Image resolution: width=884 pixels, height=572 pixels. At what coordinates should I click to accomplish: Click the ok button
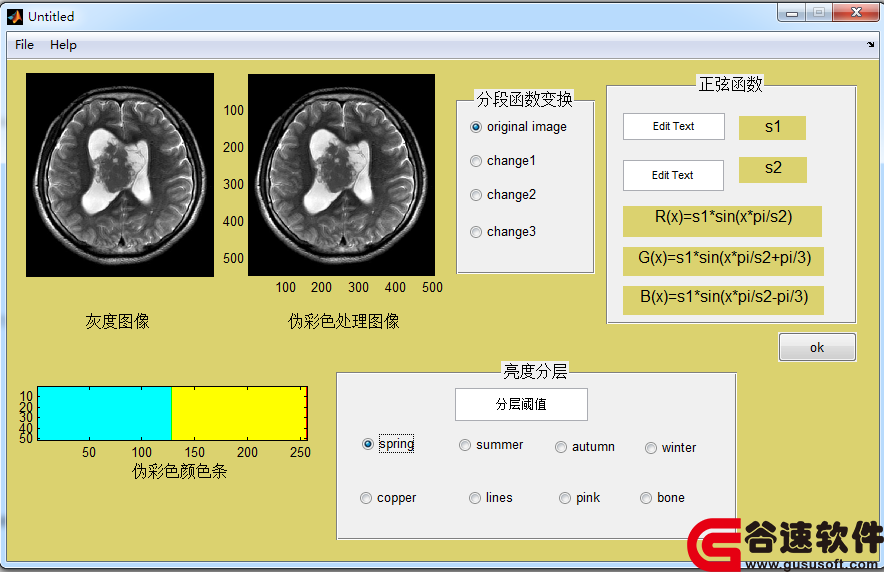817,347
